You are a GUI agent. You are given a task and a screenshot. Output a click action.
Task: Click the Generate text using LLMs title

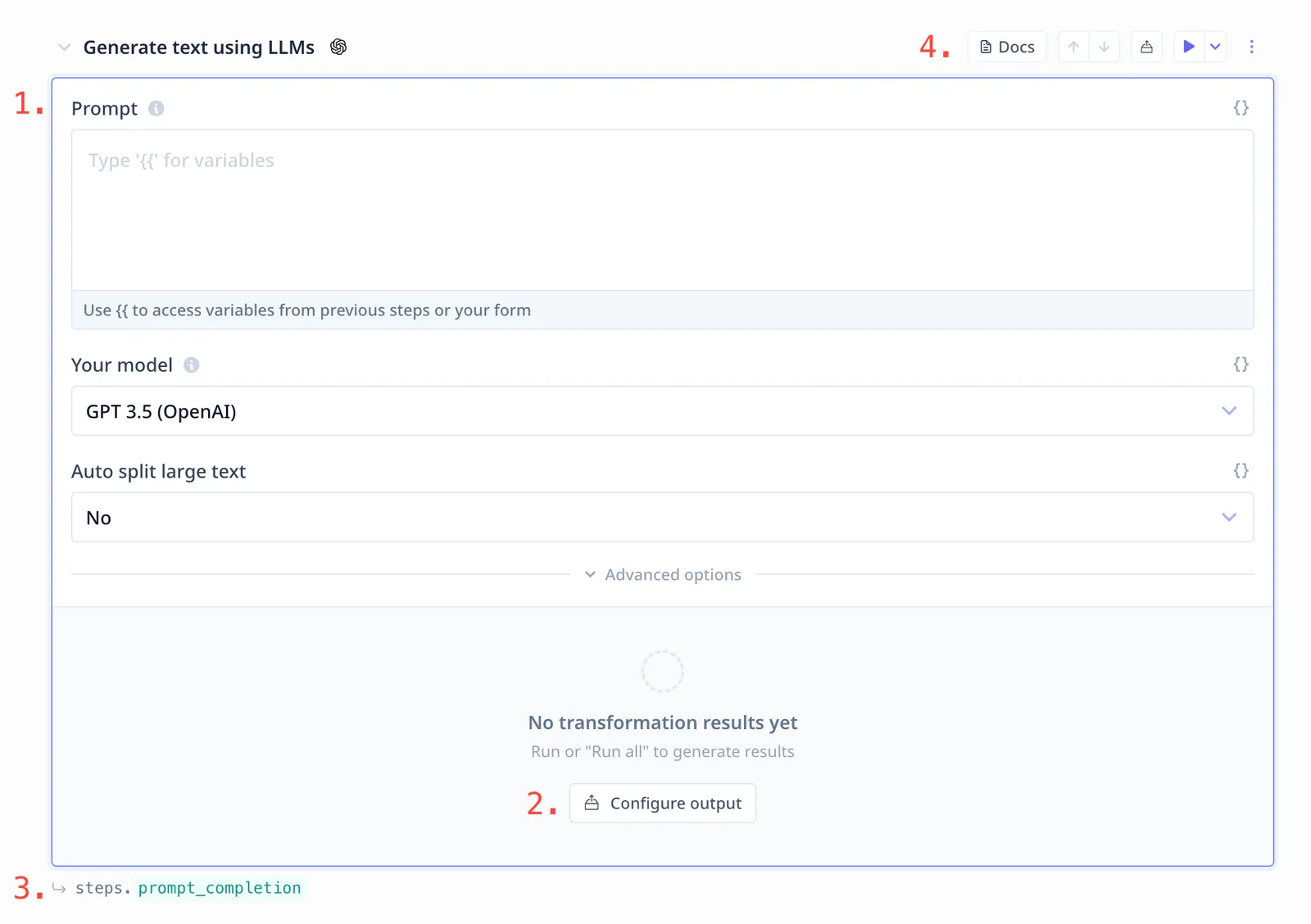click(199, 48)
